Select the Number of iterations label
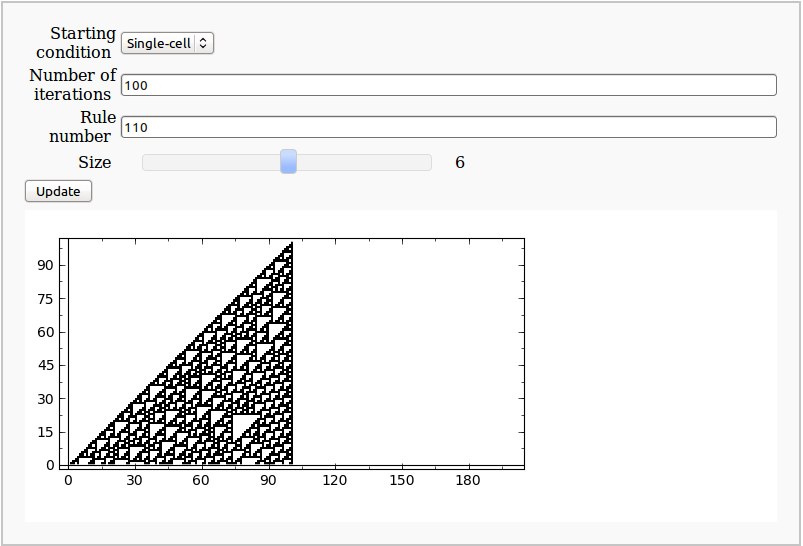Viewport: 803px width, 546px height. pos(72,85)
